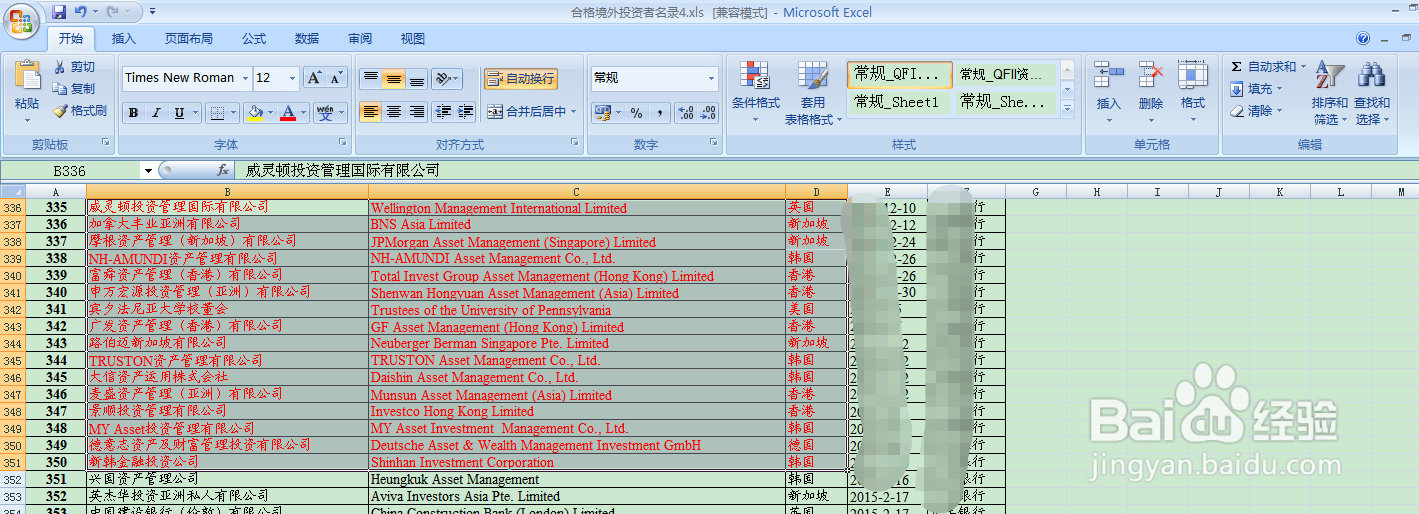
Task: Expand font color dropdown arrow
Action: (305, 113)
